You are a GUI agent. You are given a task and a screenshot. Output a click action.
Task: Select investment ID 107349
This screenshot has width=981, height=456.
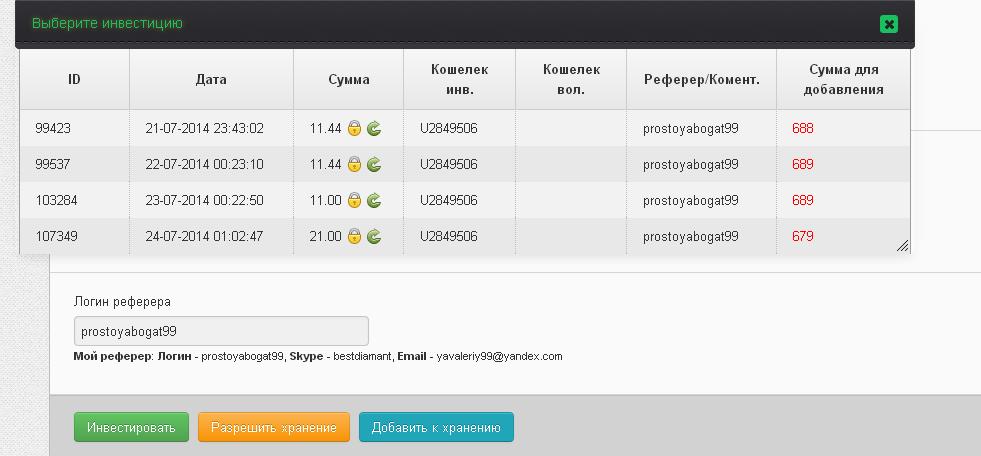[x=56, y=236]
